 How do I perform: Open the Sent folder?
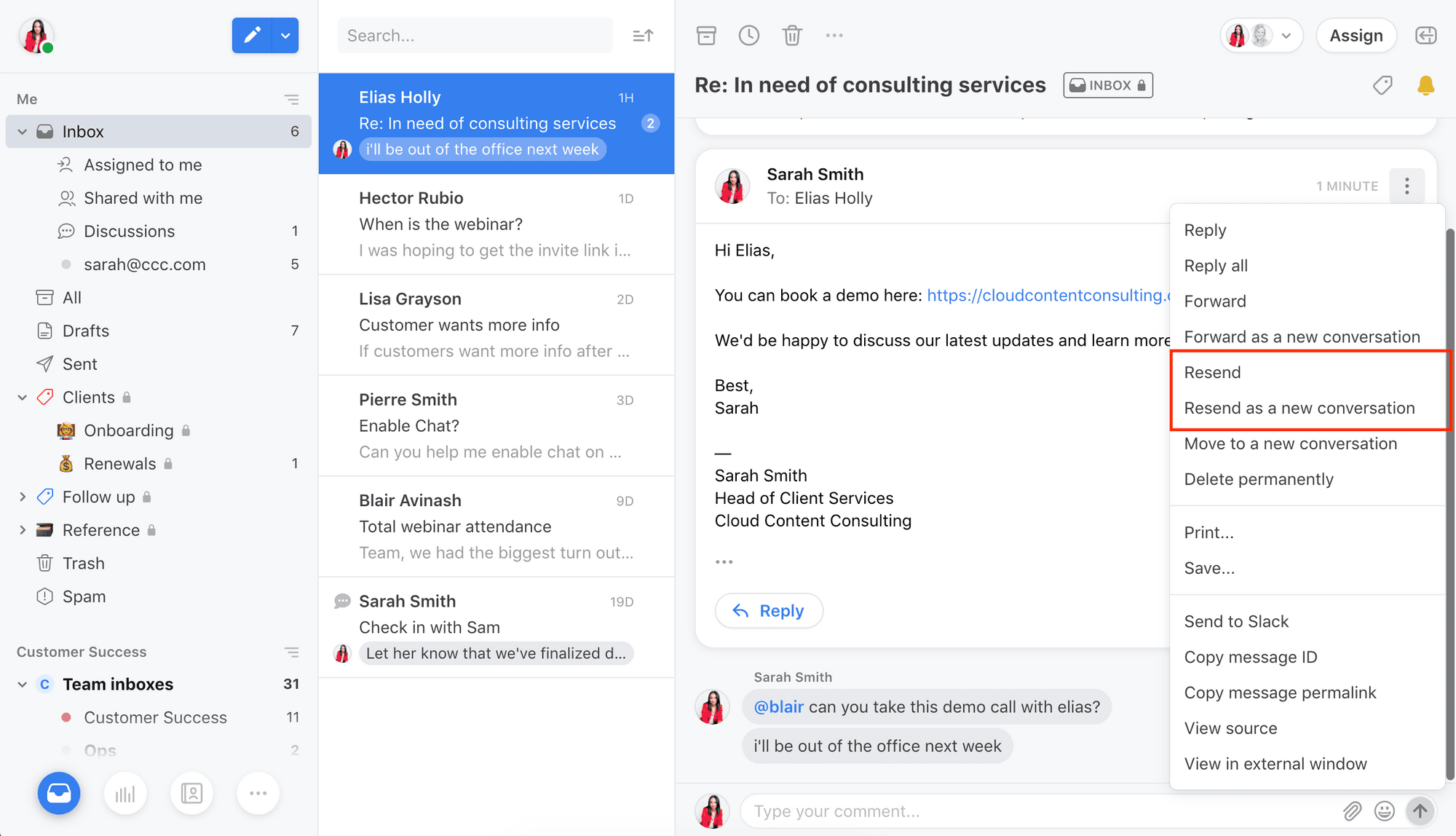[159, 364]
